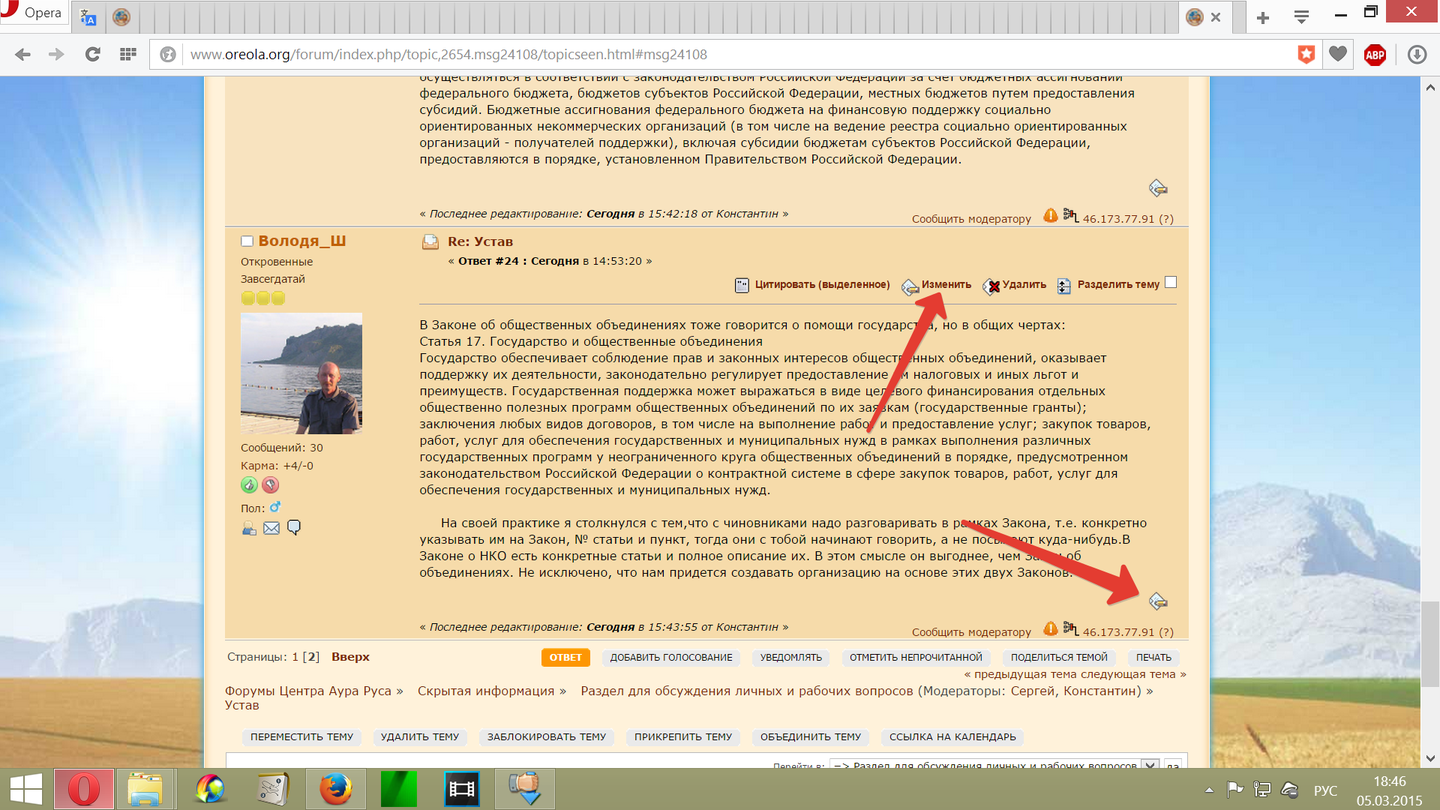Click the orange ОТВЕТ reply button
Viewport: 1440px width, 810px height.
[565, 657]
